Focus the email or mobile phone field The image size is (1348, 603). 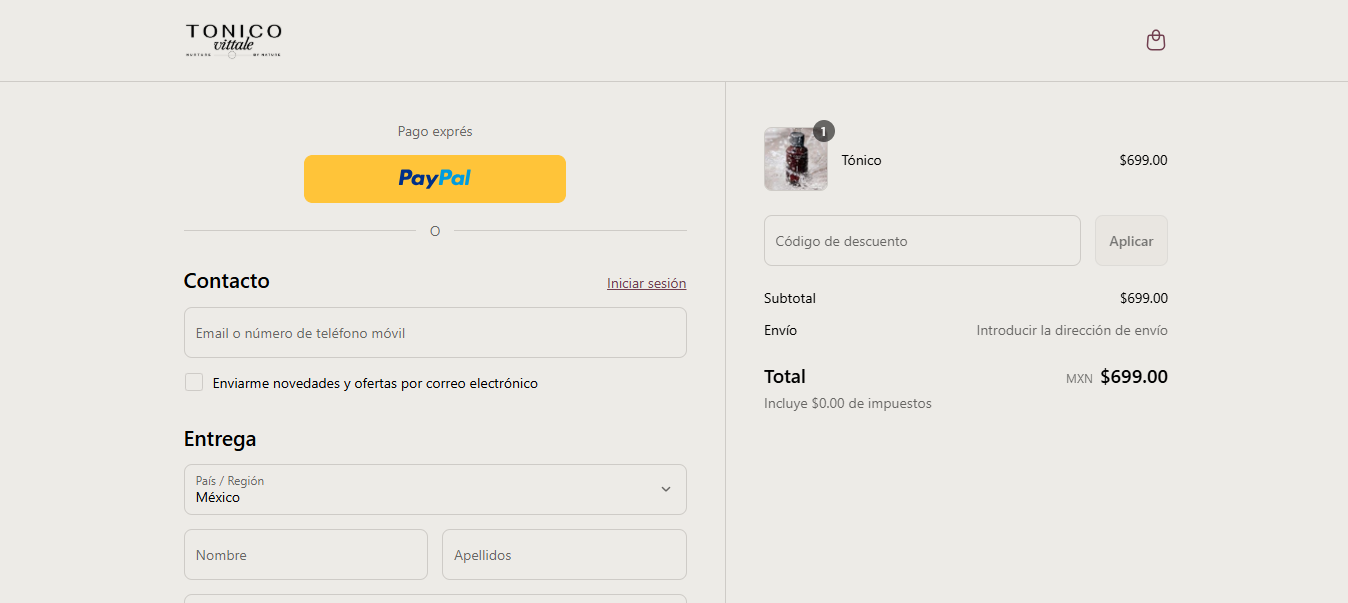(x=435, y=333)
